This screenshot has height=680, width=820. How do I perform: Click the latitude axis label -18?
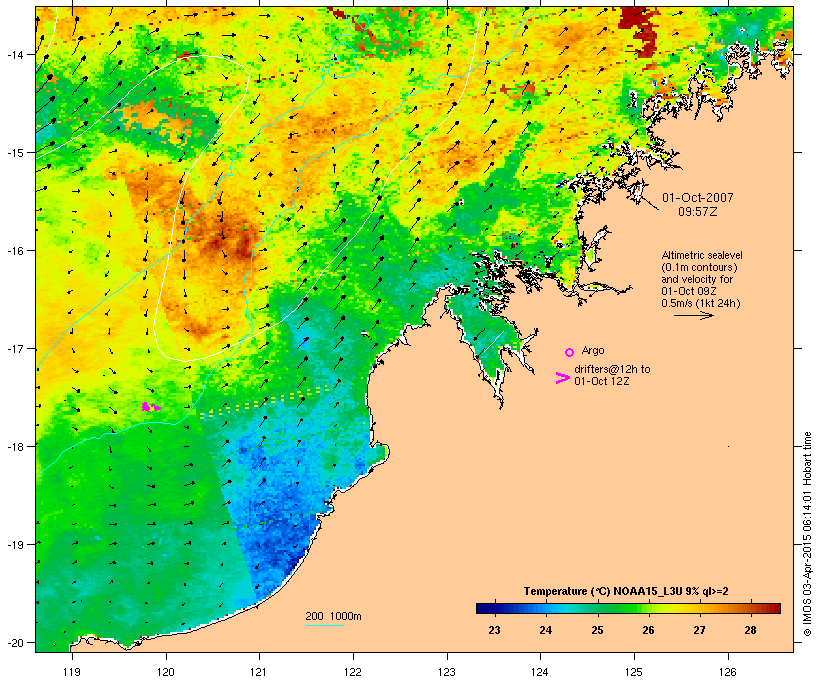click(x=14, y=446)
